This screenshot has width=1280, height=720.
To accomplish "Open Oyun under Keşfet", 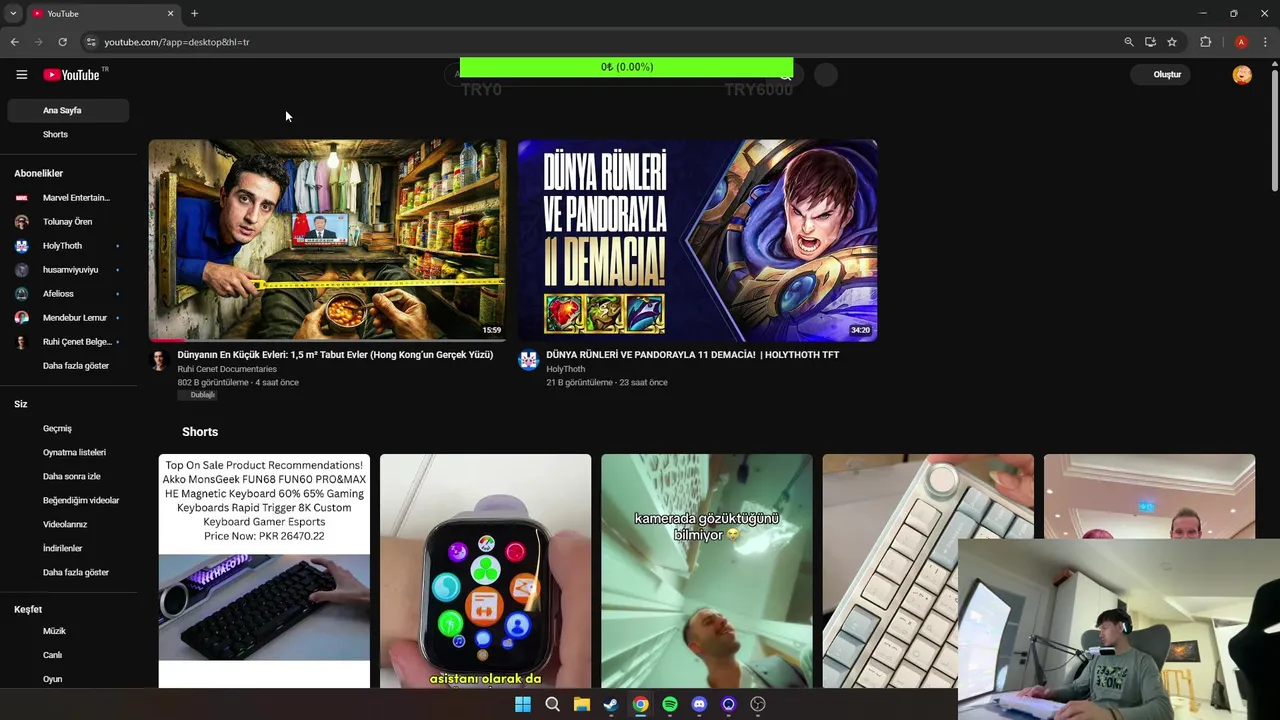I will click(x=69, y=679).
